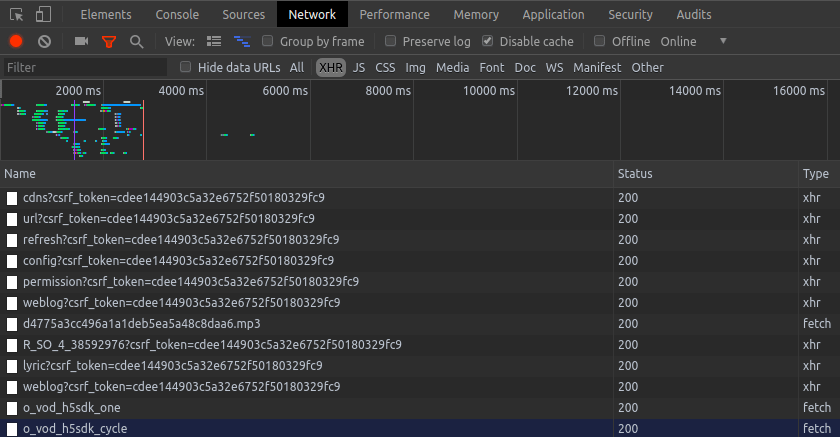The height and width of the screenshot is (437, 840).
Task: Stop recording network log
Action: click(x=16, y=41)
